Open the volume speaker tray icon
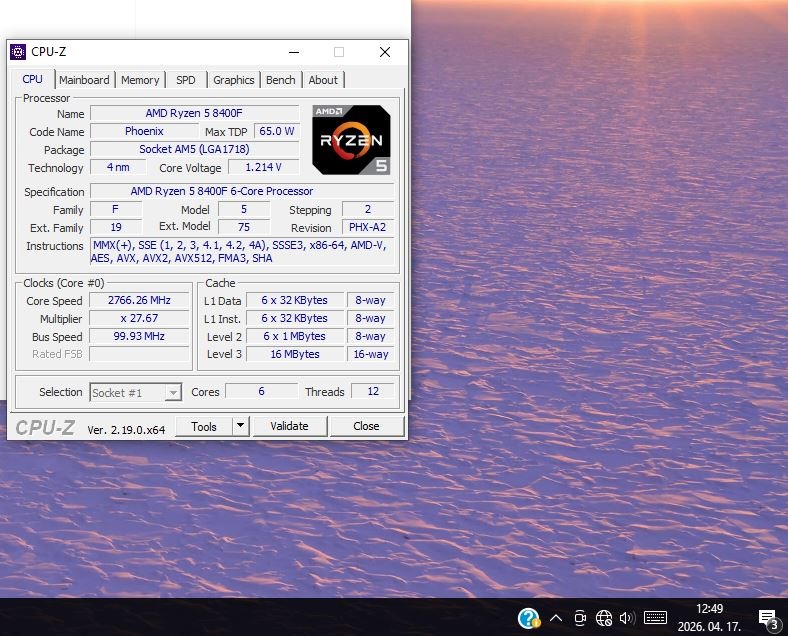The height and width of the screenshot is (636, 788). pos(627,618)
